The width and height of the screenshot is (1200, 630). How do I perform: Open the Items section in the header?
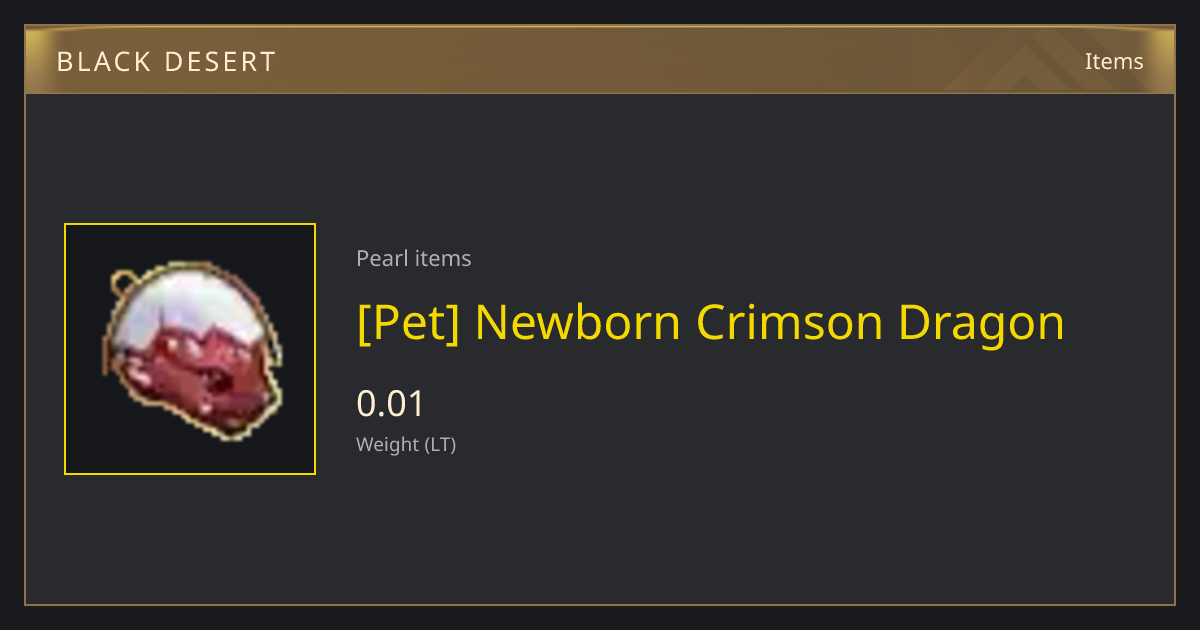pyautogui.click(x=1114, y=61)
